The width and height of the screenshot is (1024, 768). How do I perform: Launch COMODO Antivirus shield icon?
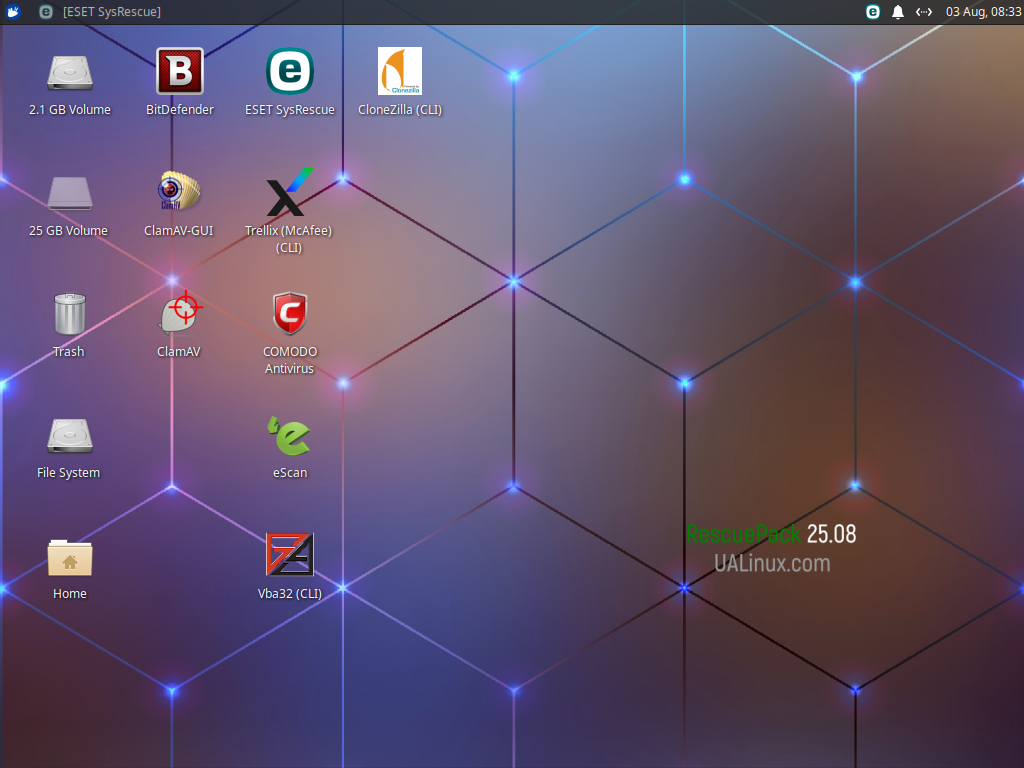pyautogui.click(x=290, y=313)
